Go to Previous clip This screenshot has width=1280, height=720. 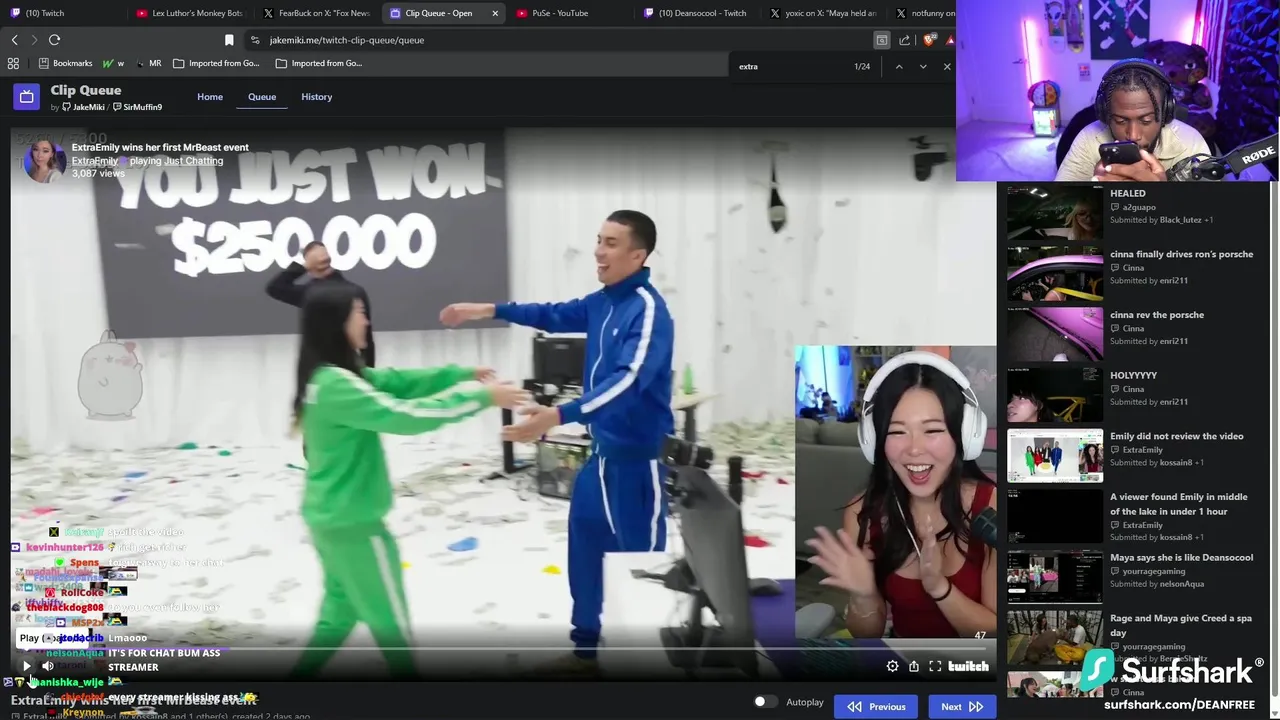877,707
